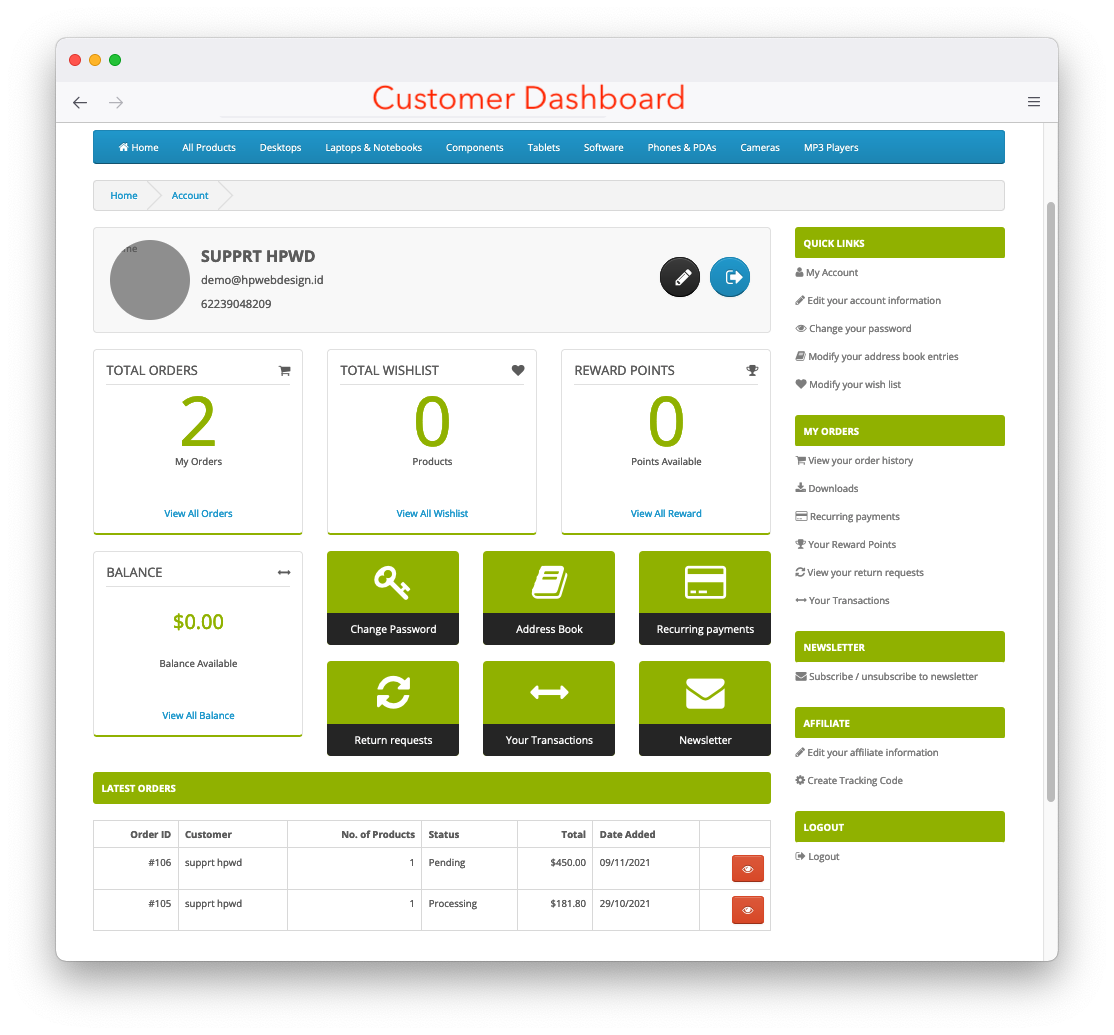Click the heart icon on Total Wishlist card
1114x1035 pixels.
pos(518,370)
